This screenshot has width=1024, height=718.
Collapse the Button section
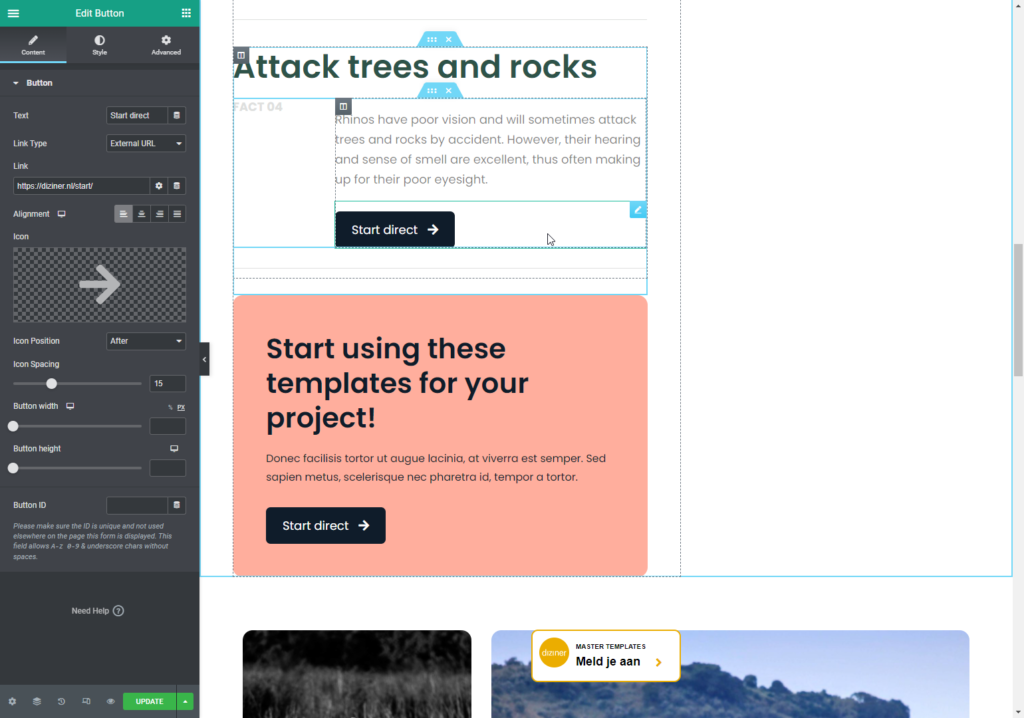[17, 83]
